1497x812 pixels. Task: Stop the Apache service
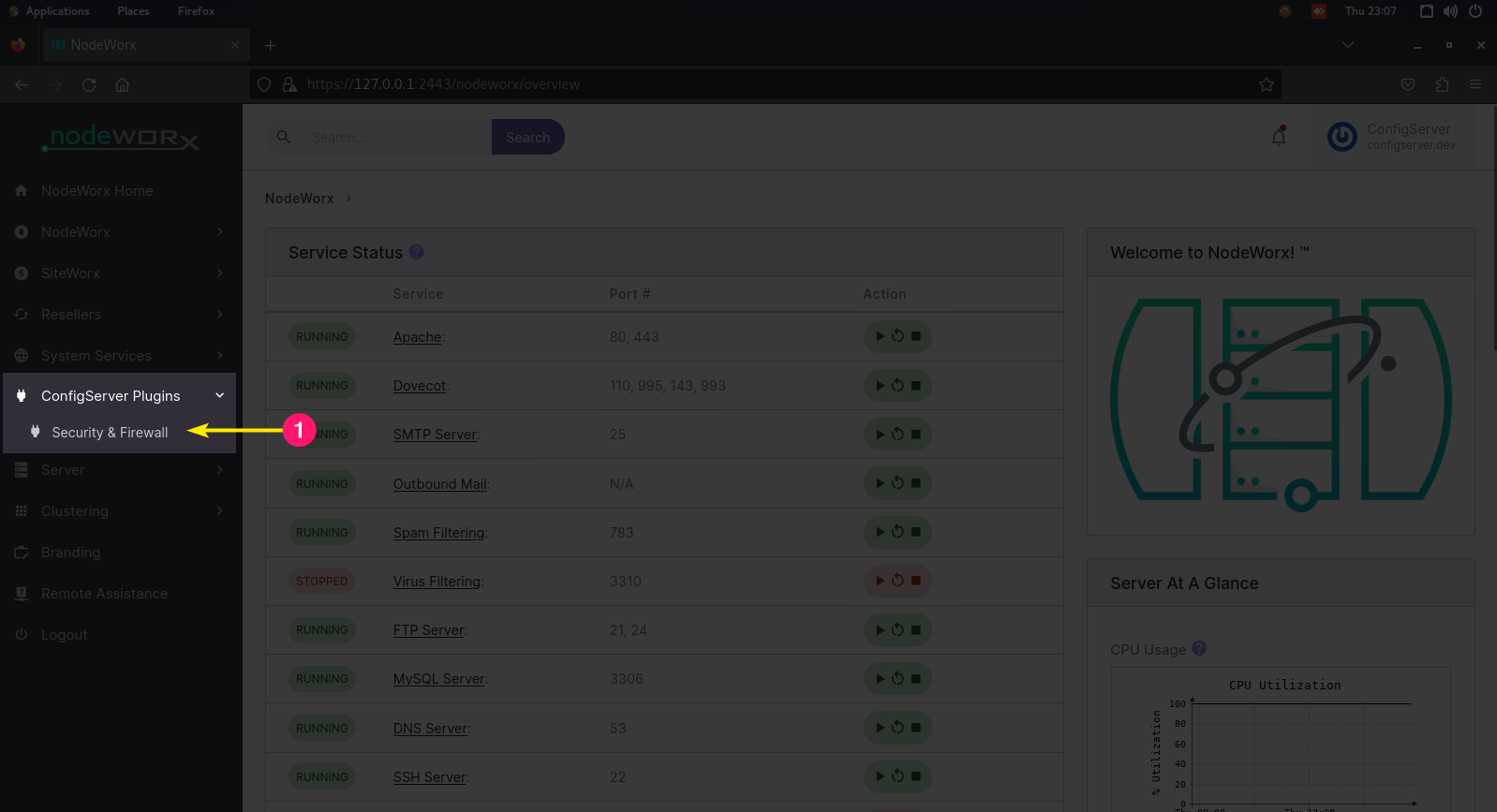click(916, 336)
